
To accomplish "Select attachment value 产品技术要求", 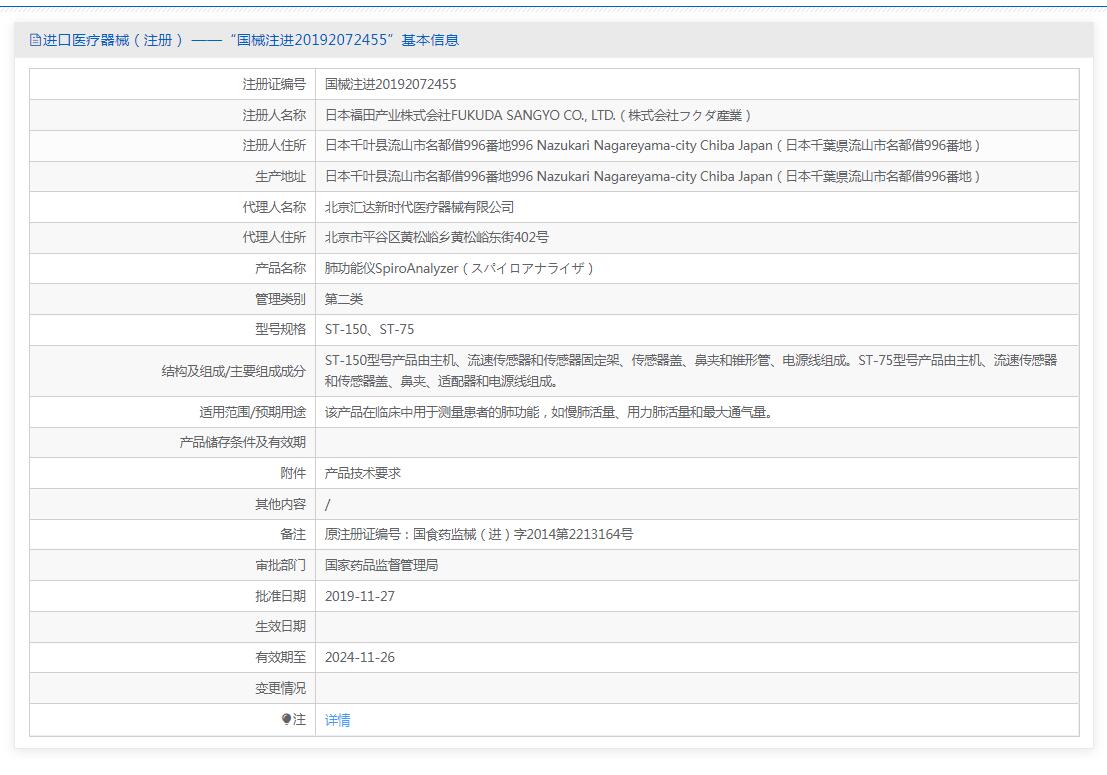I will (363, 473).
